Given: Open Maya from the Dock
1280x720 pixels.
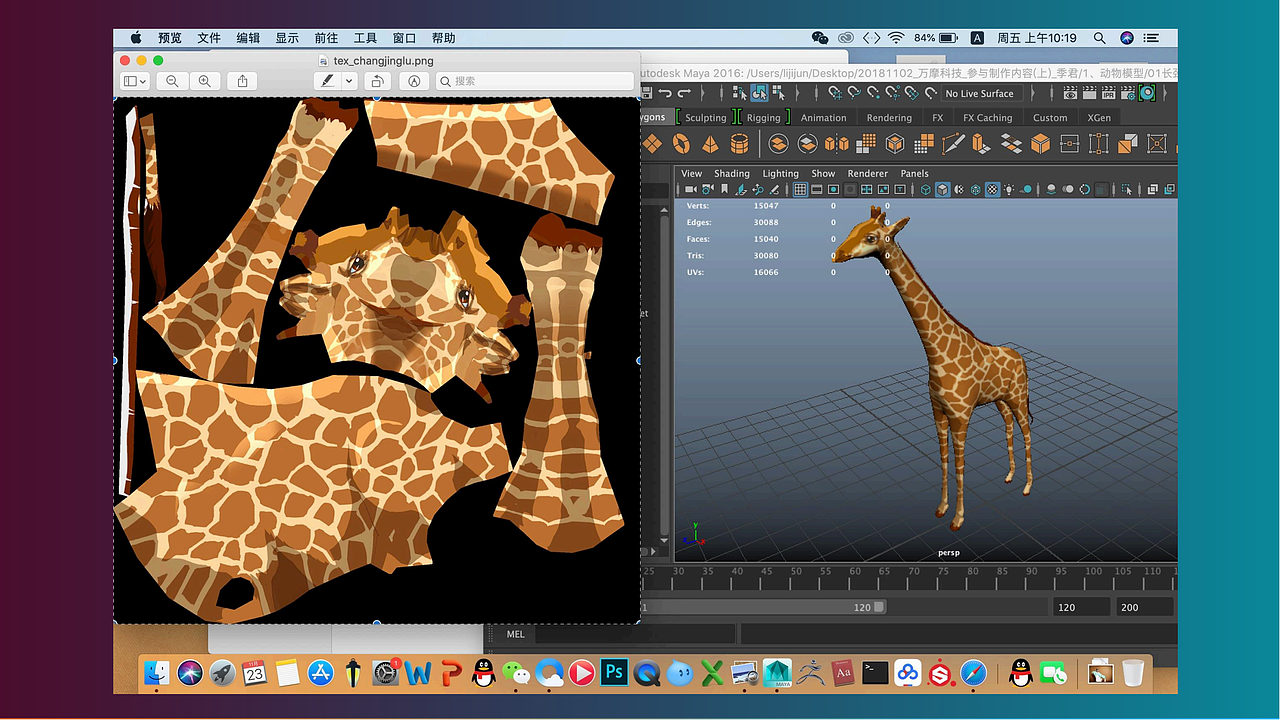Looking at the screenshot, I should click(x=778, y=672).
